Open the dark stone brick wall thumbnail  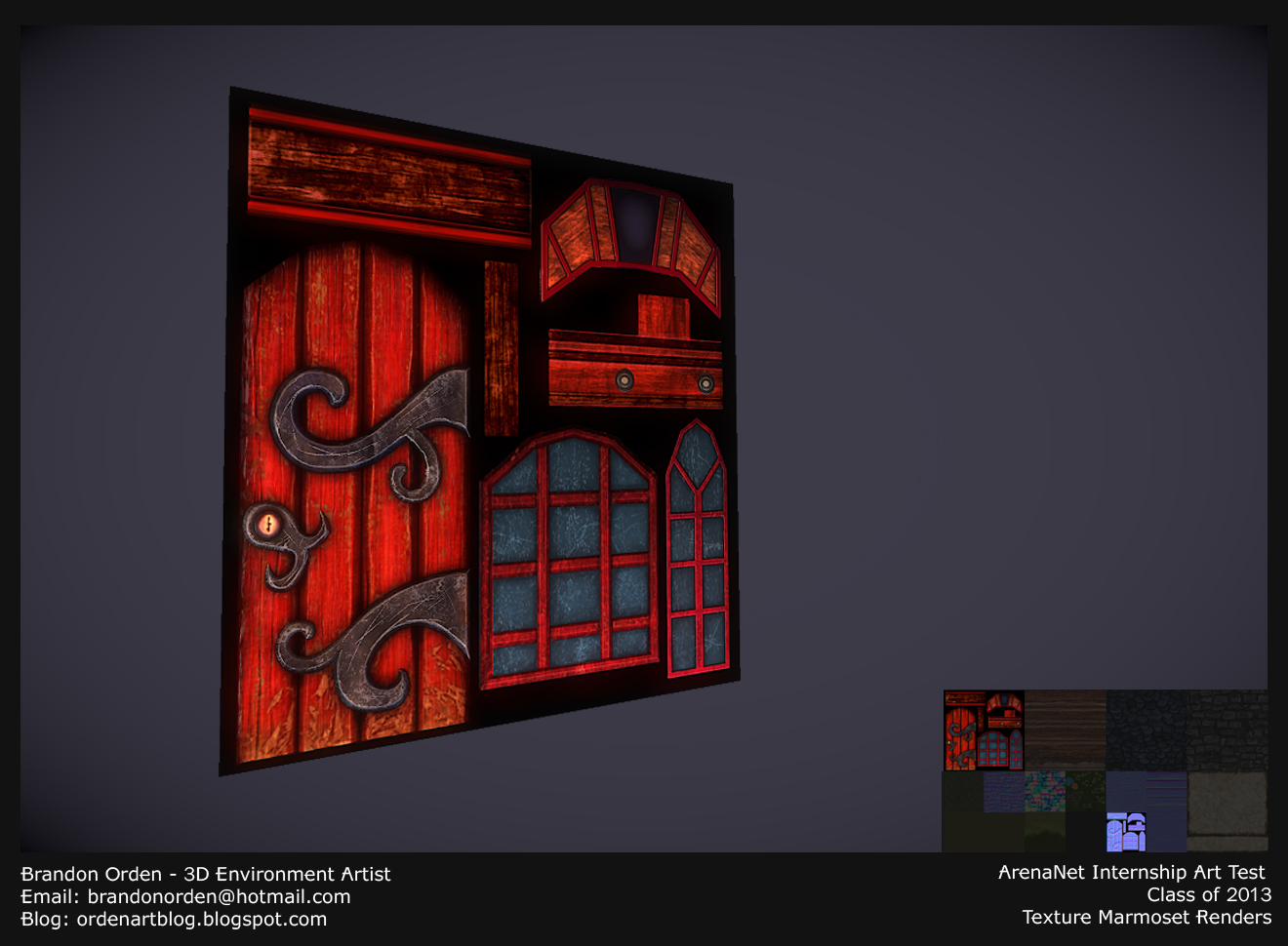[x=1228, y=730]
